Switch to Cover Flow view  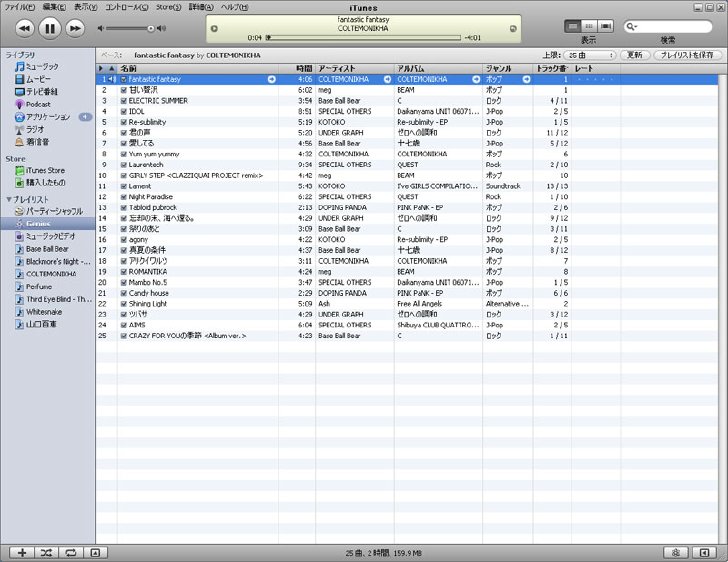[x=605, y=26]
